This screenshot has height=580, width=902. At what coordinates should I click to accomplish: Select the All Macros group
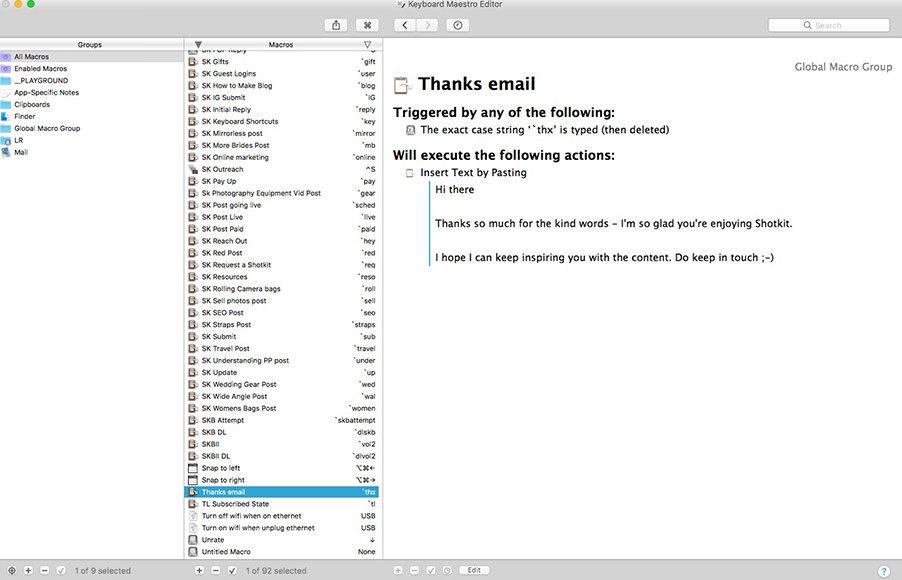(x=91, y=56)
